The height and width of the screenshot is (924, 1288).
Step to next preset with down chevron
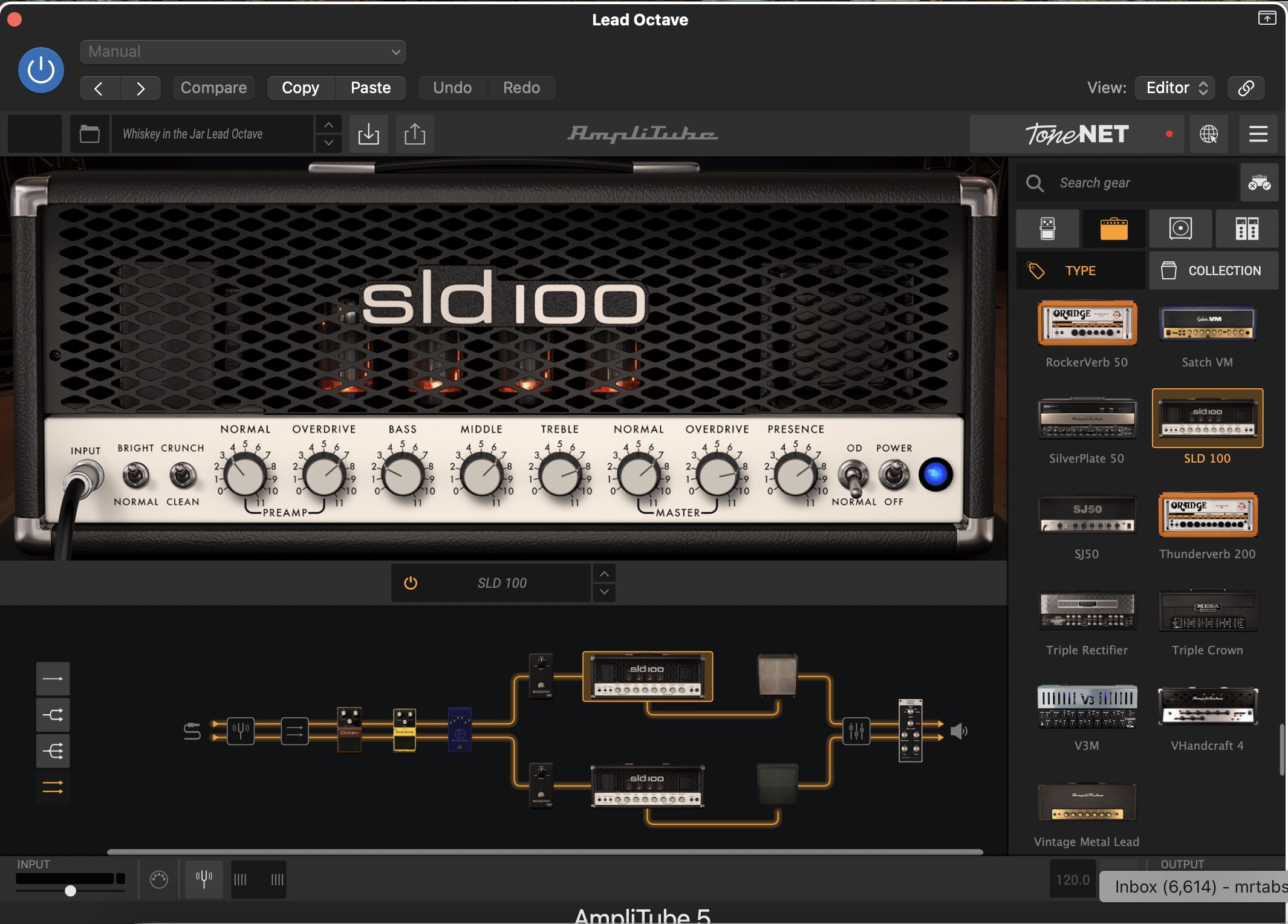coord(328,143)
